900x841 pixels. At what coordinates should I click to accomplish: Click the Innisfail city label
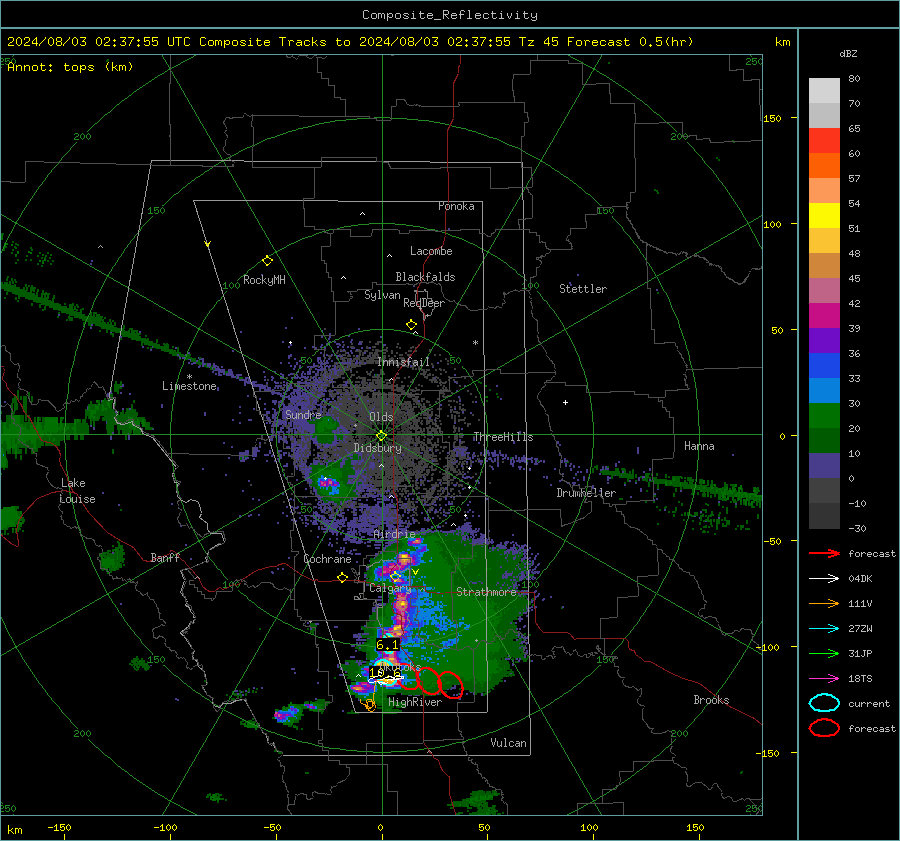[403, 362]
